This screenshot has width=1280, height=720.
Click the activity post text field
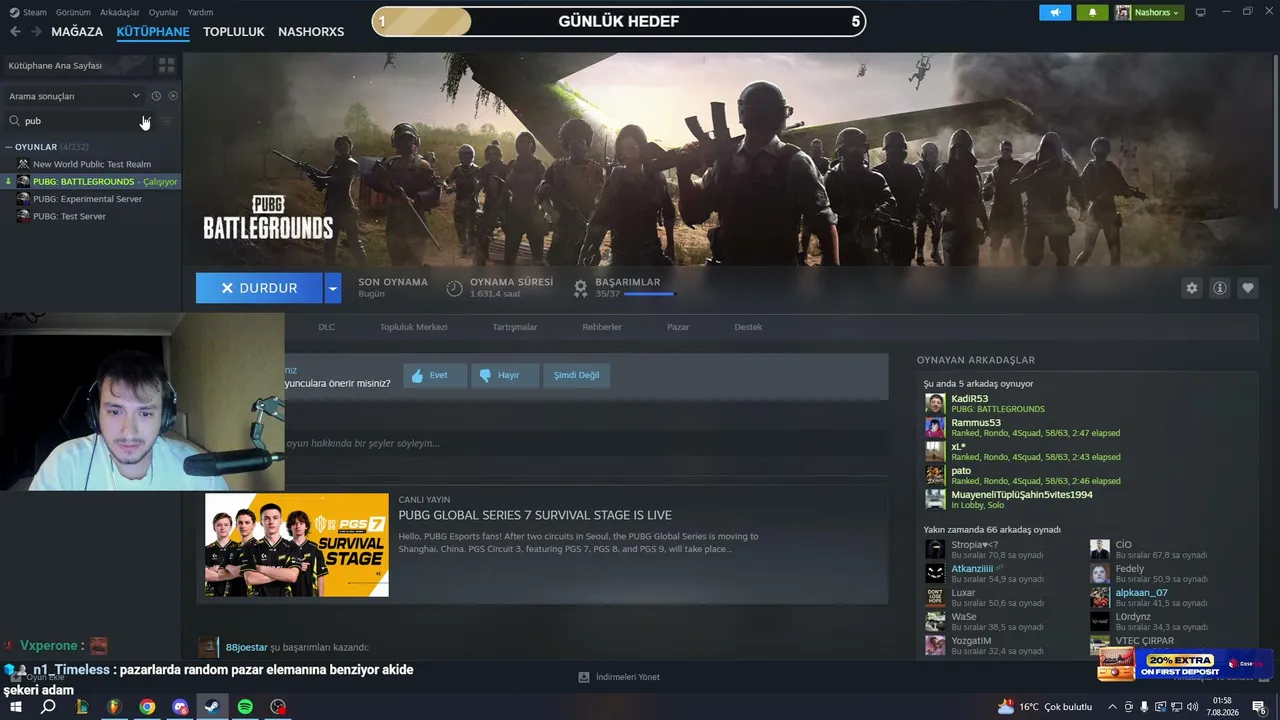[586, 443]
